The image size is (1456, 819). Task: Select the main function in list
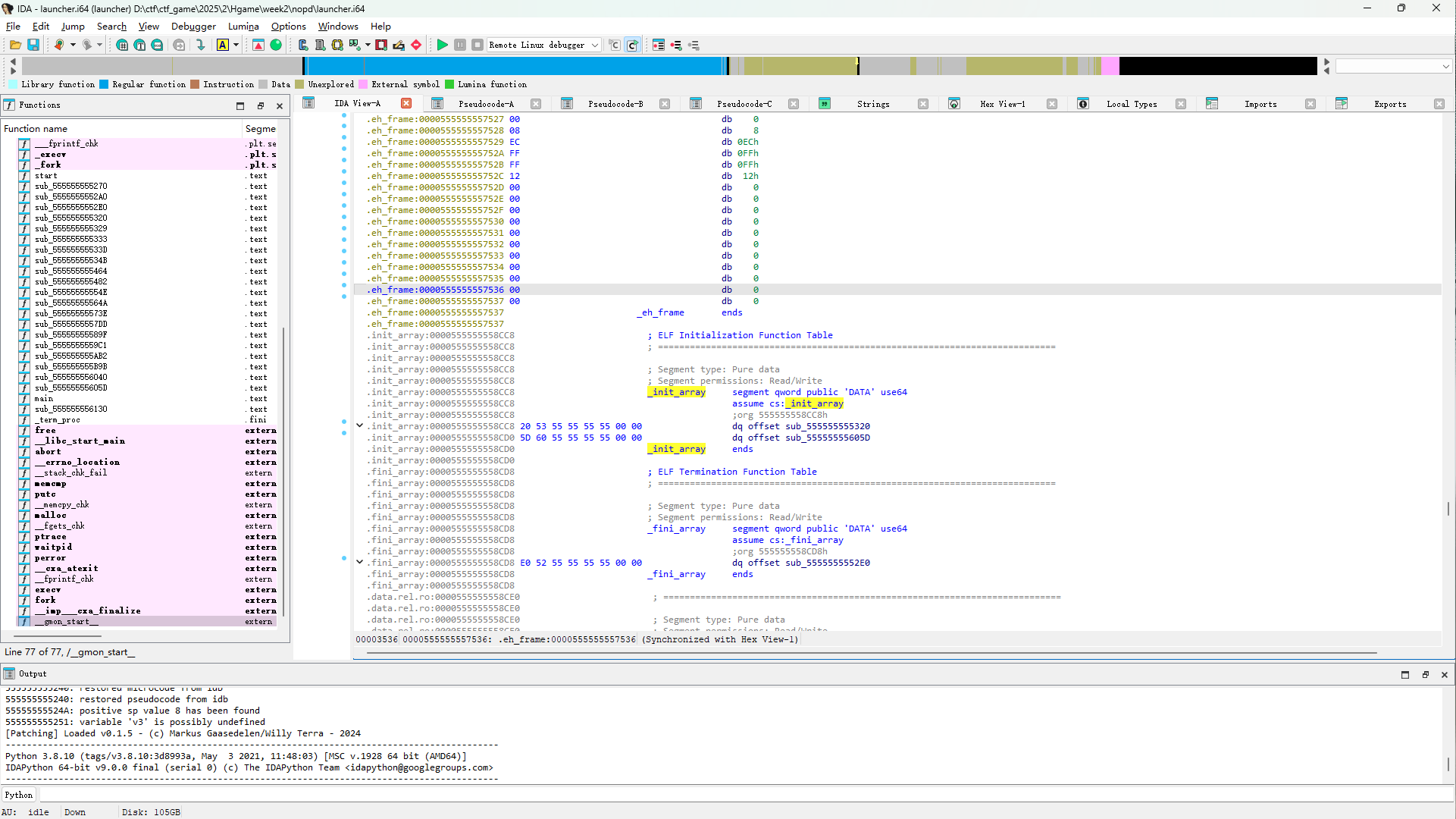pos(44,398)
